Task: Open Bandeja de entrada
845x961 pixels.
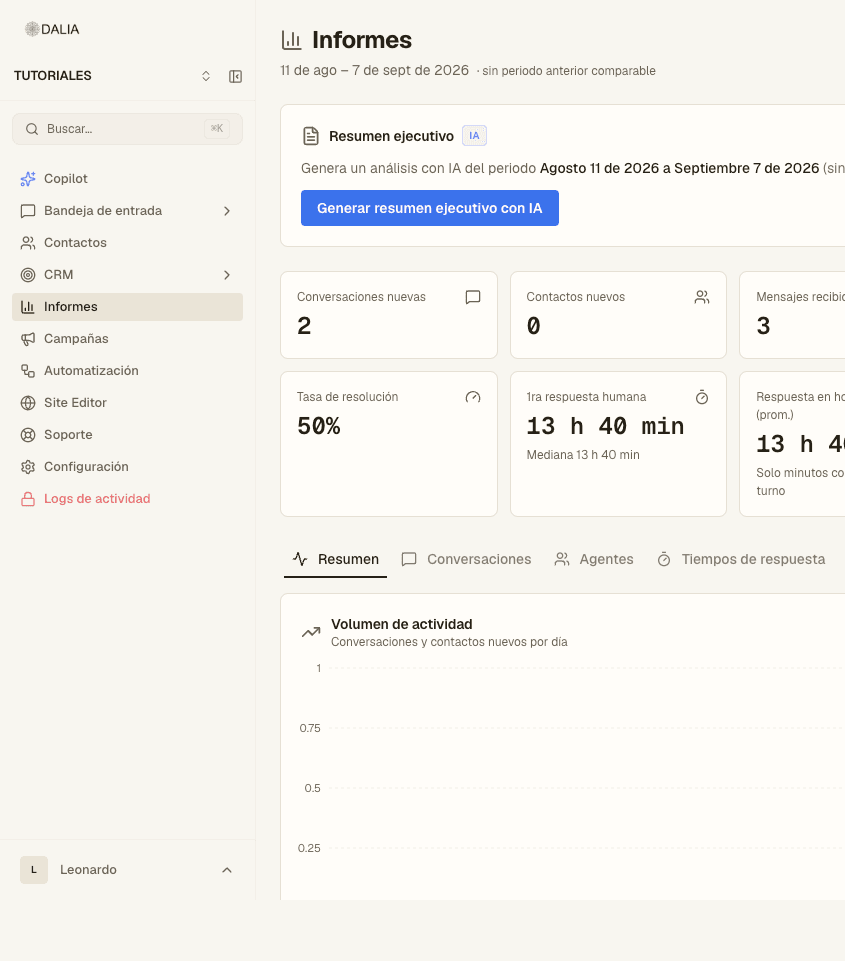Action: click(x=127, y=211)
